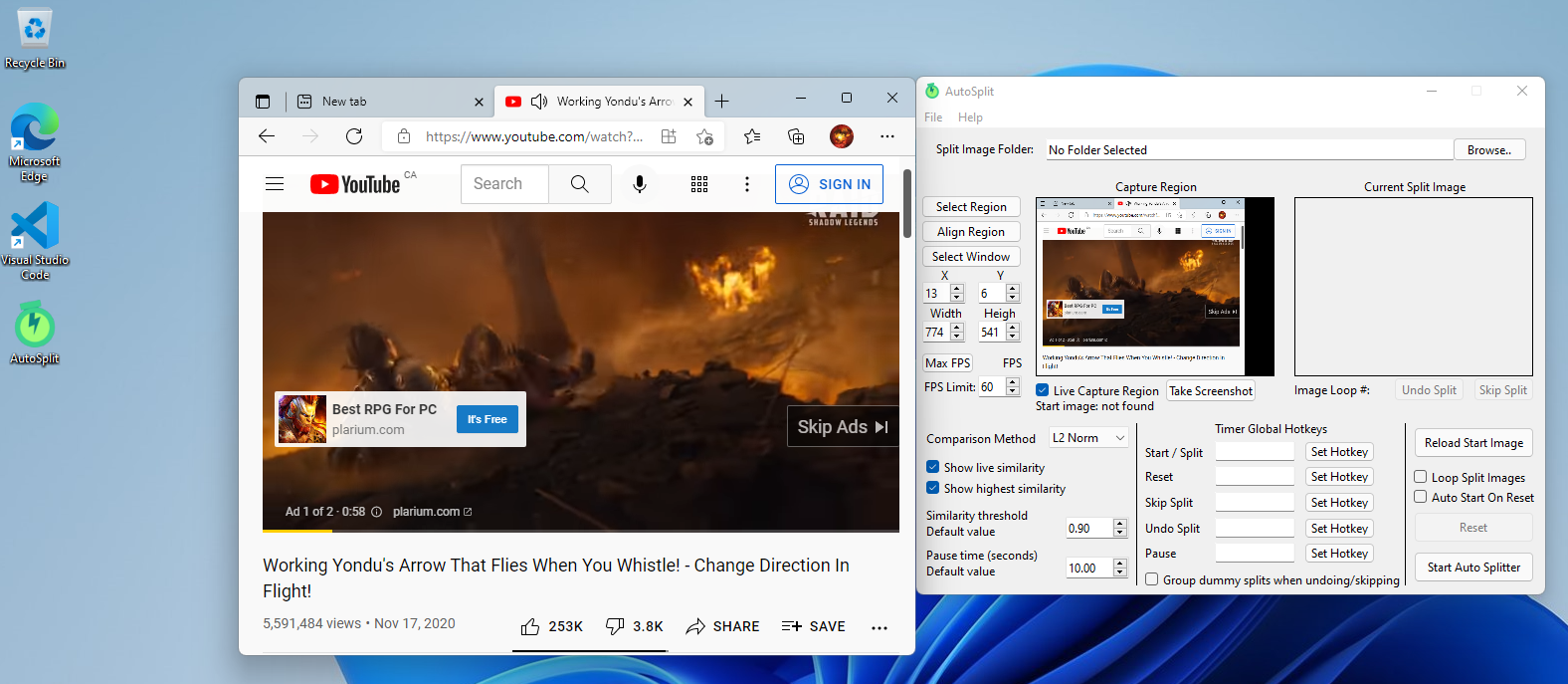Click Edge tab actions menu icon
This screenshot has width=1568, height=684.
point(263,102)
